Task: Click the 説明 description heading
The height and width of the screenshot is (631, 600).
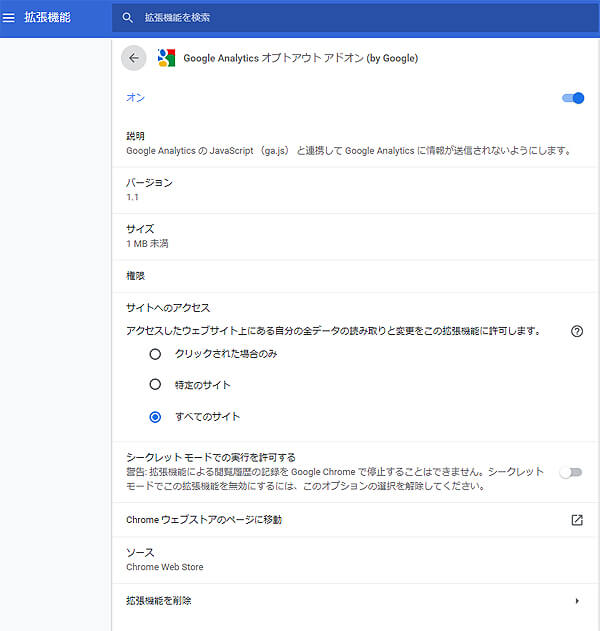Action: coord(135,136)
